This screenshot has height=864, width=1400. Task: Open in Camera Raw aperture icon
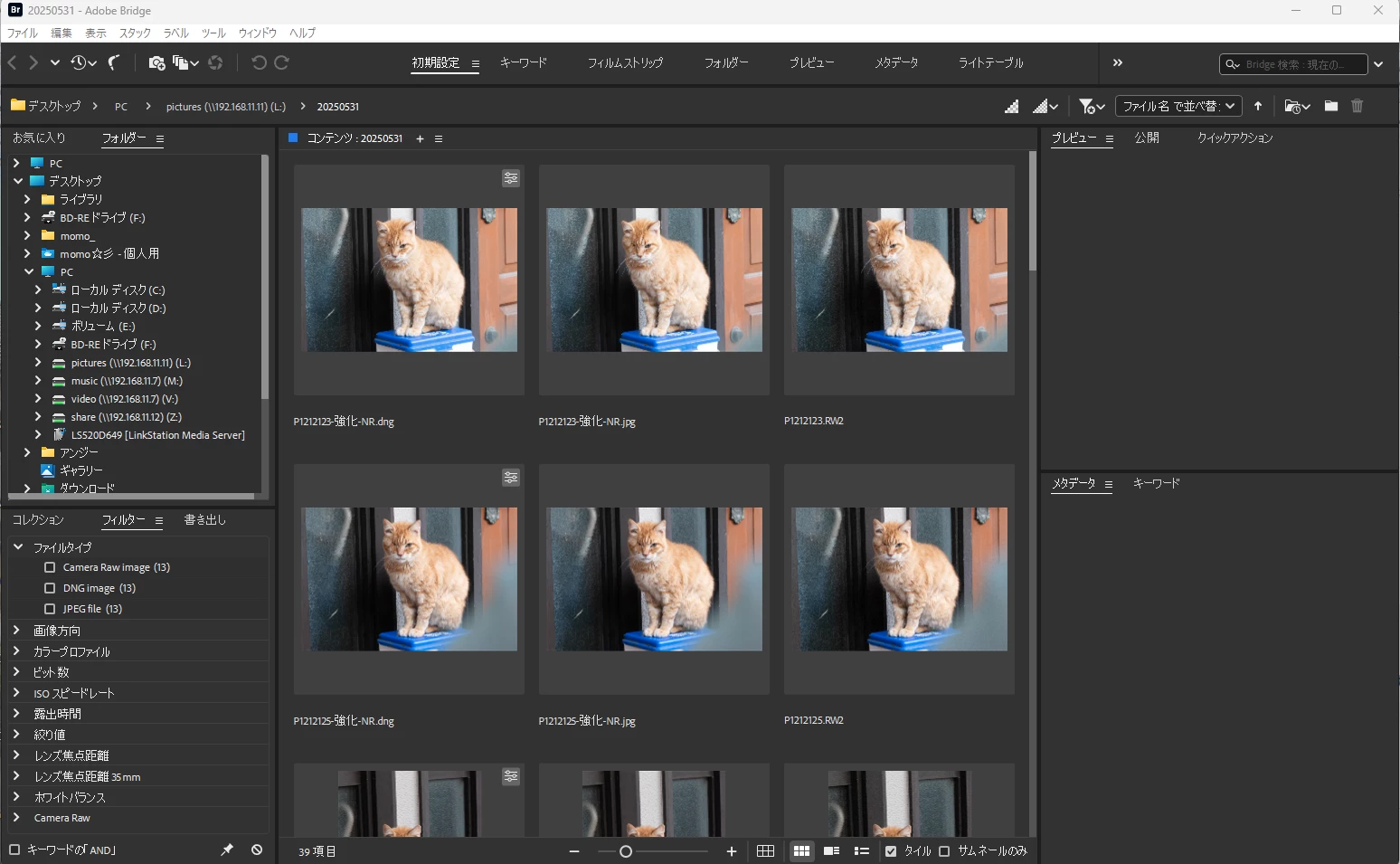coord(215,62)
